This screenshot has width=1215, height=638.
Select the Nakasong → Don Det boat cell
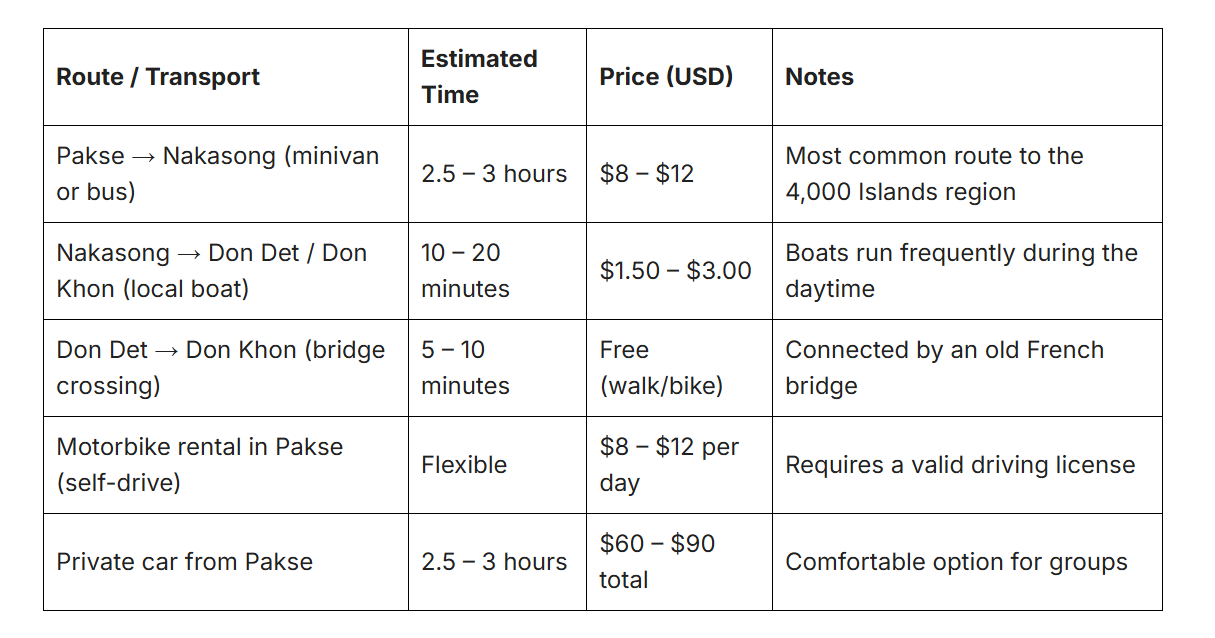pyautogui.click(x=226, y=271)
